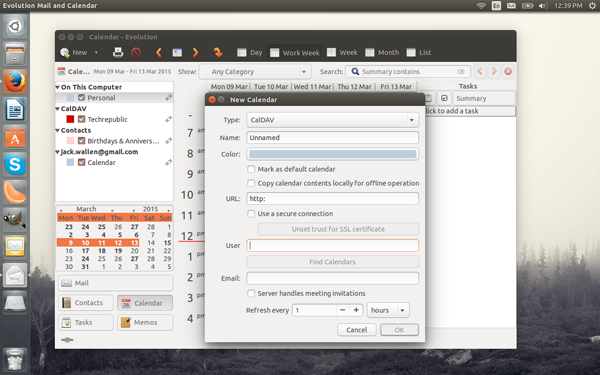This screenshot has width=600, height=375.
Task: Decrease refresh interval with minus button
Action: (x=342, y=310)
